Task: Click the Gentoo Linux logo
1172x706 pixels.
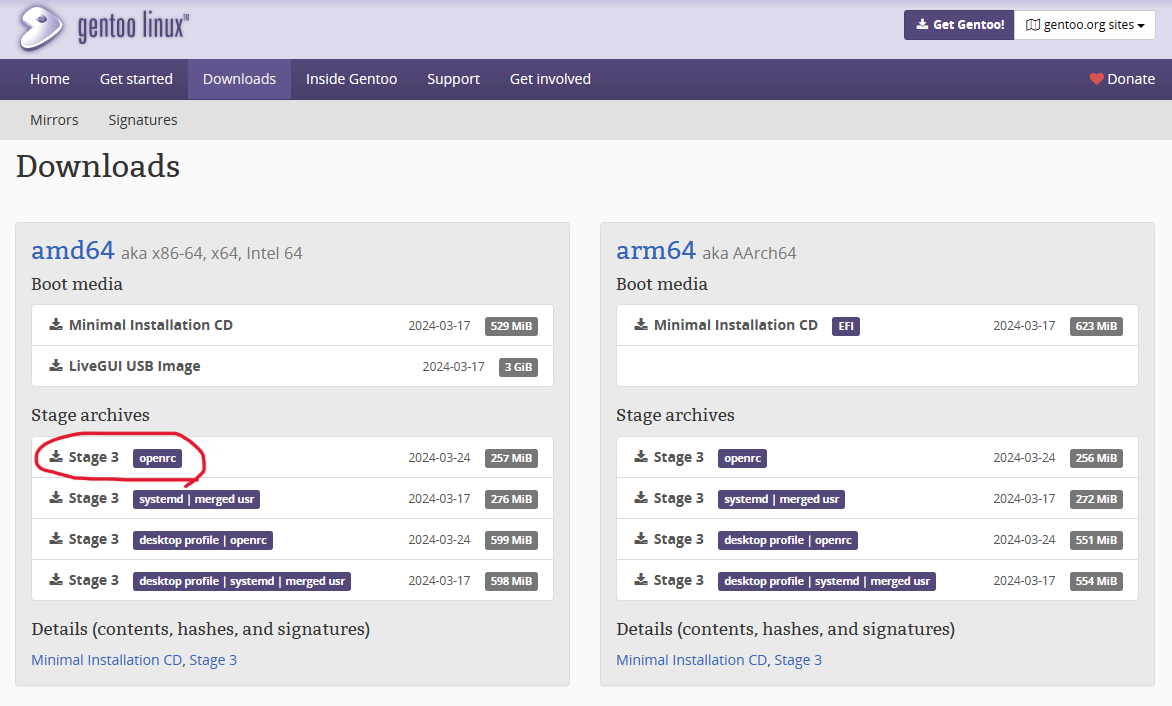Action: pos(104,27)
